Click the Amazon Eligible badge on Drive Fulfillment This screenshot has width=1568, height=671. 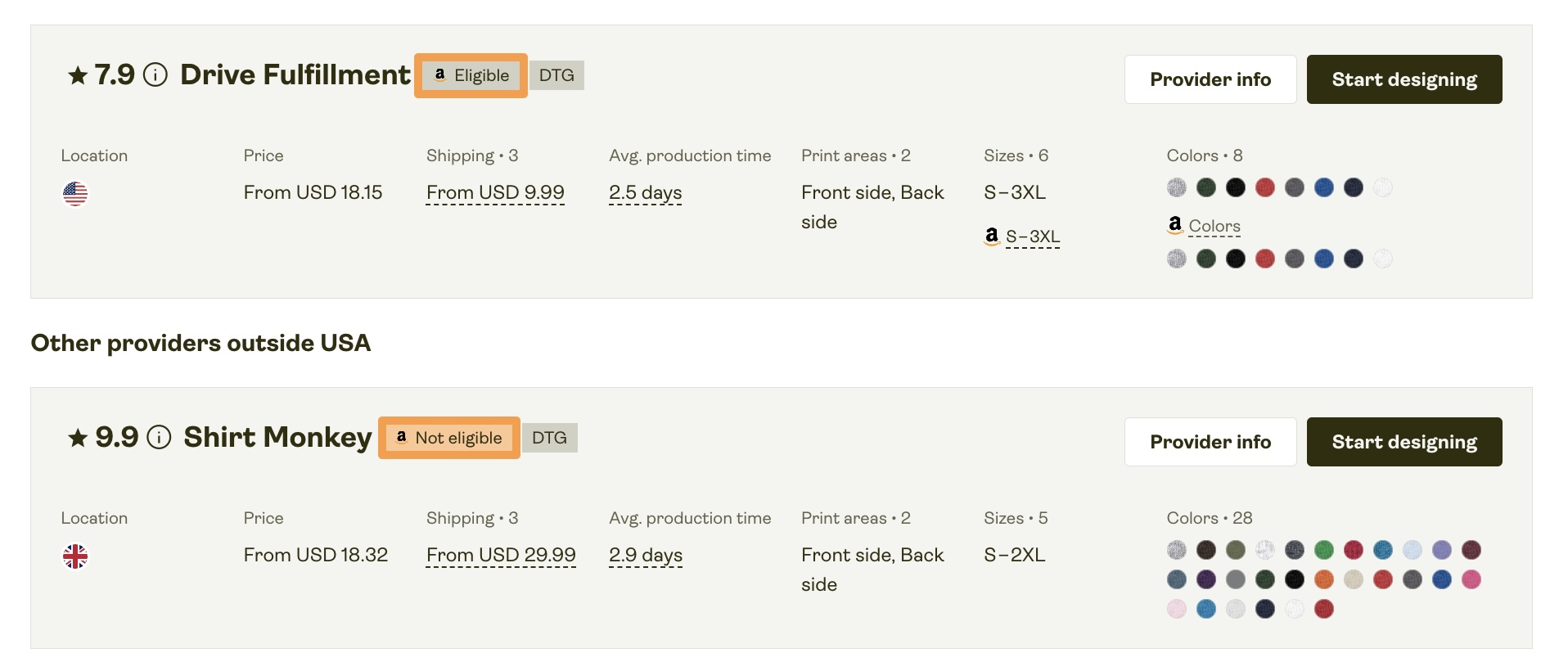[470, 74]
